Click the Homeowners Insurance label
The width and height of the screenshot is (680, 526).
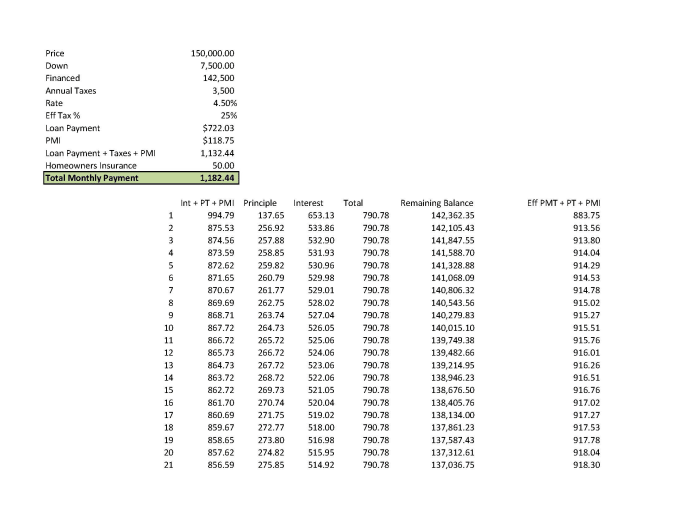[91, 166]
